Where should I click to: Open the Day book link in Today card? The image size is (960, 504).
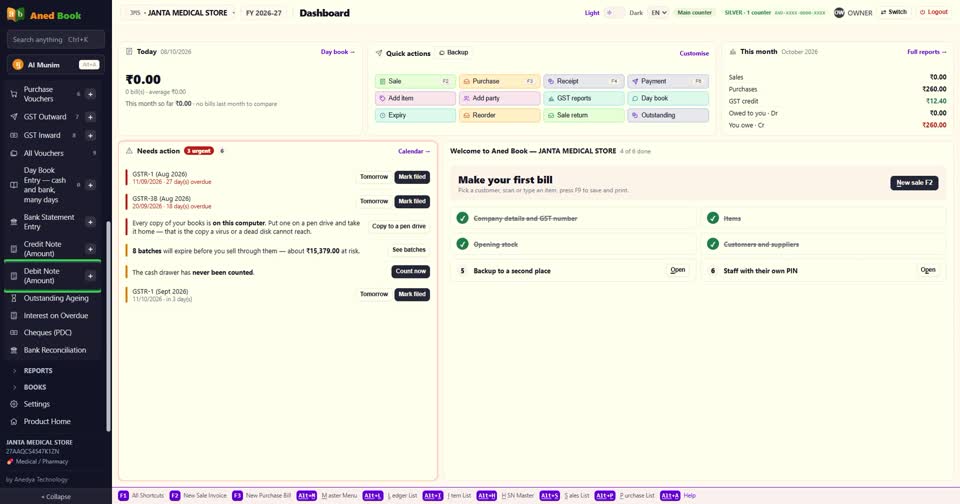coord(337,52)
